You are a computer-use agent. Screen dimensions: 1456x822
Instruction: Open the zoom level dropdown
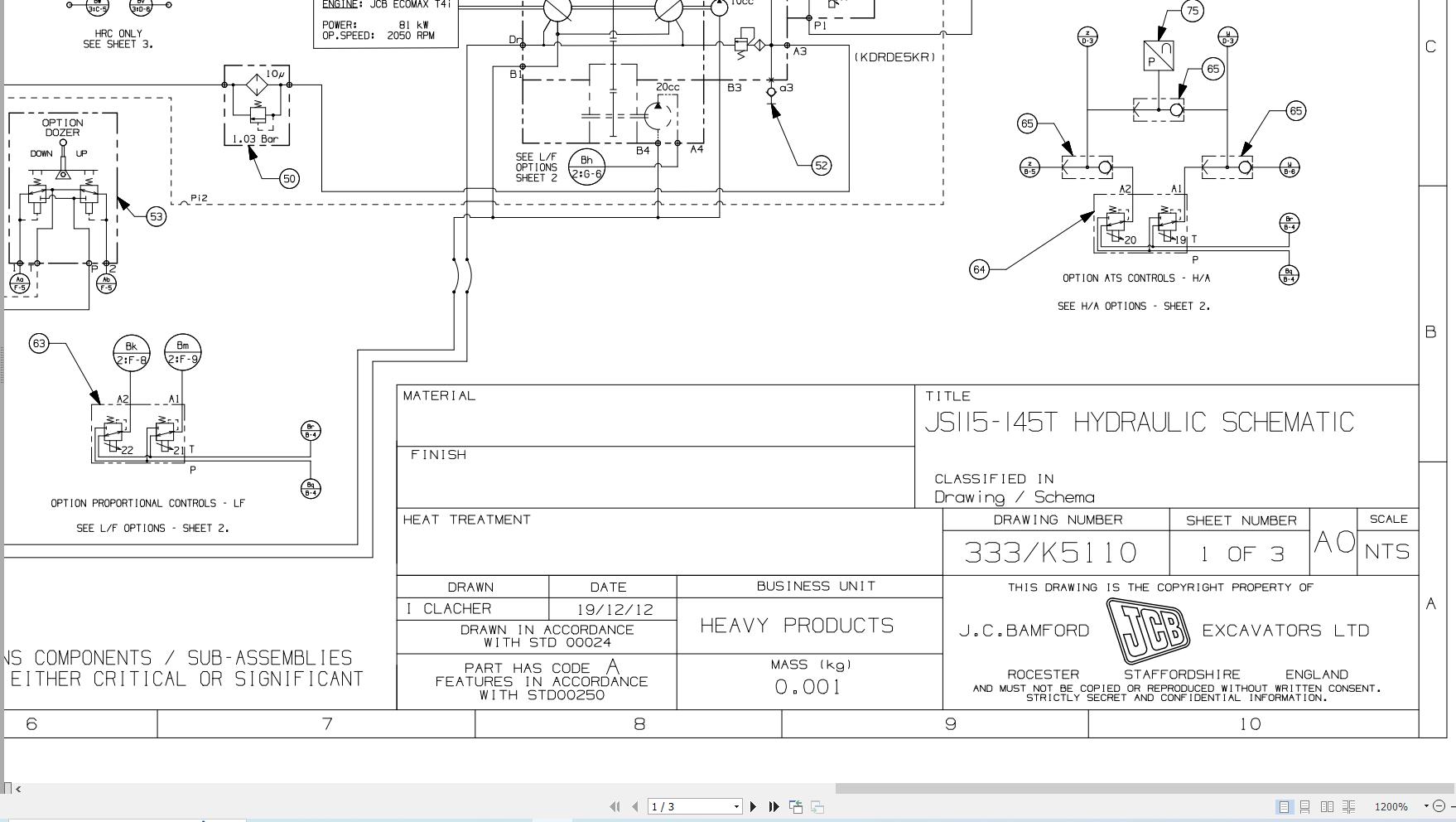(x=1425, y=806)
